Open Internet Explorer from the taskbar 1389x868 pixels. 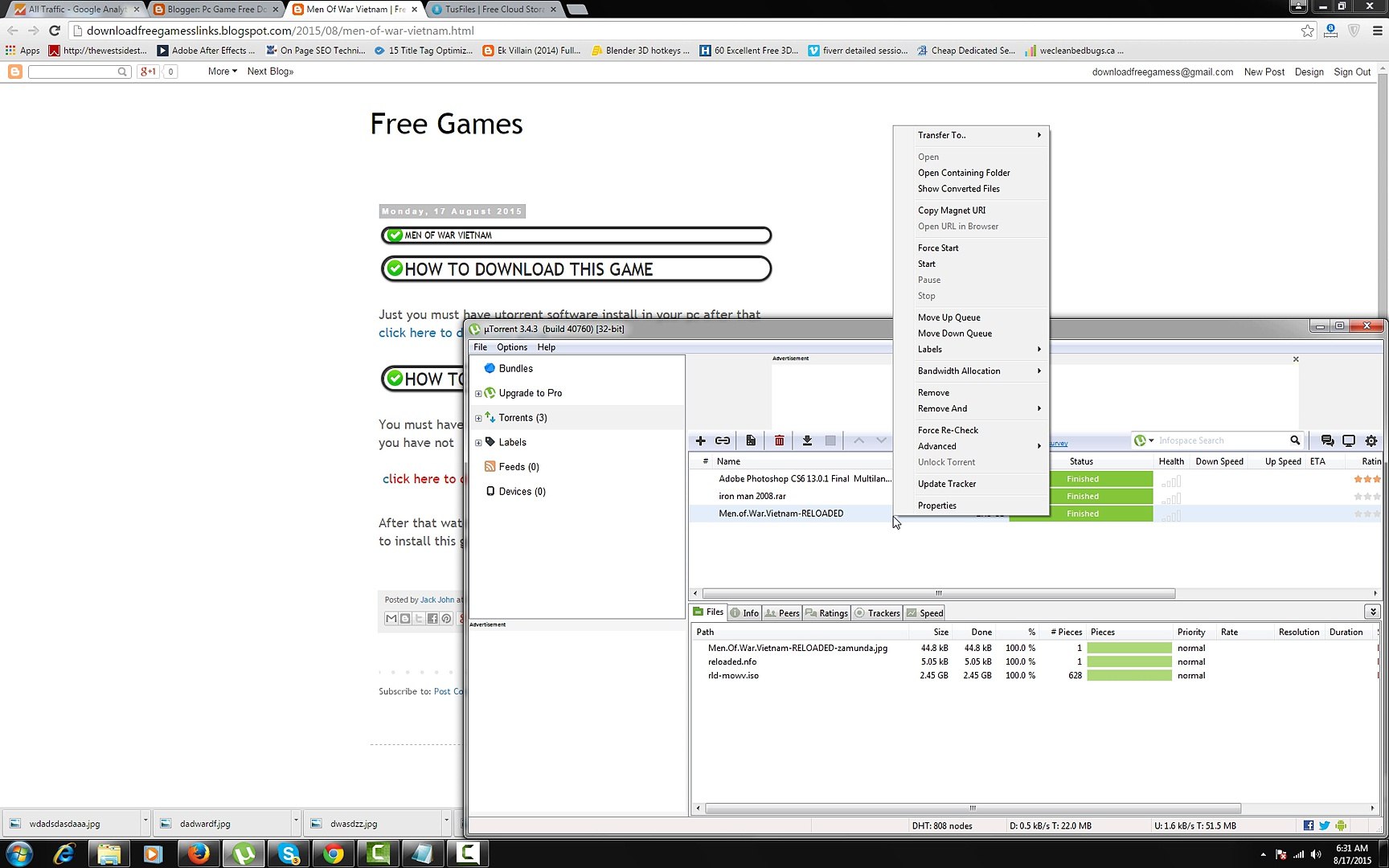coord(64,853)
